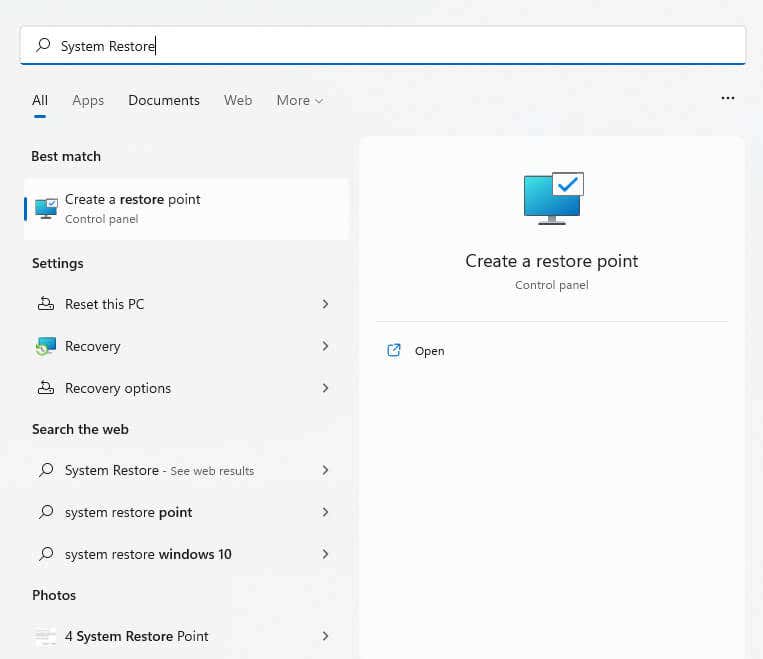Click the Photos section heading
Screen dimensions: 763x659
pos(54,595)
